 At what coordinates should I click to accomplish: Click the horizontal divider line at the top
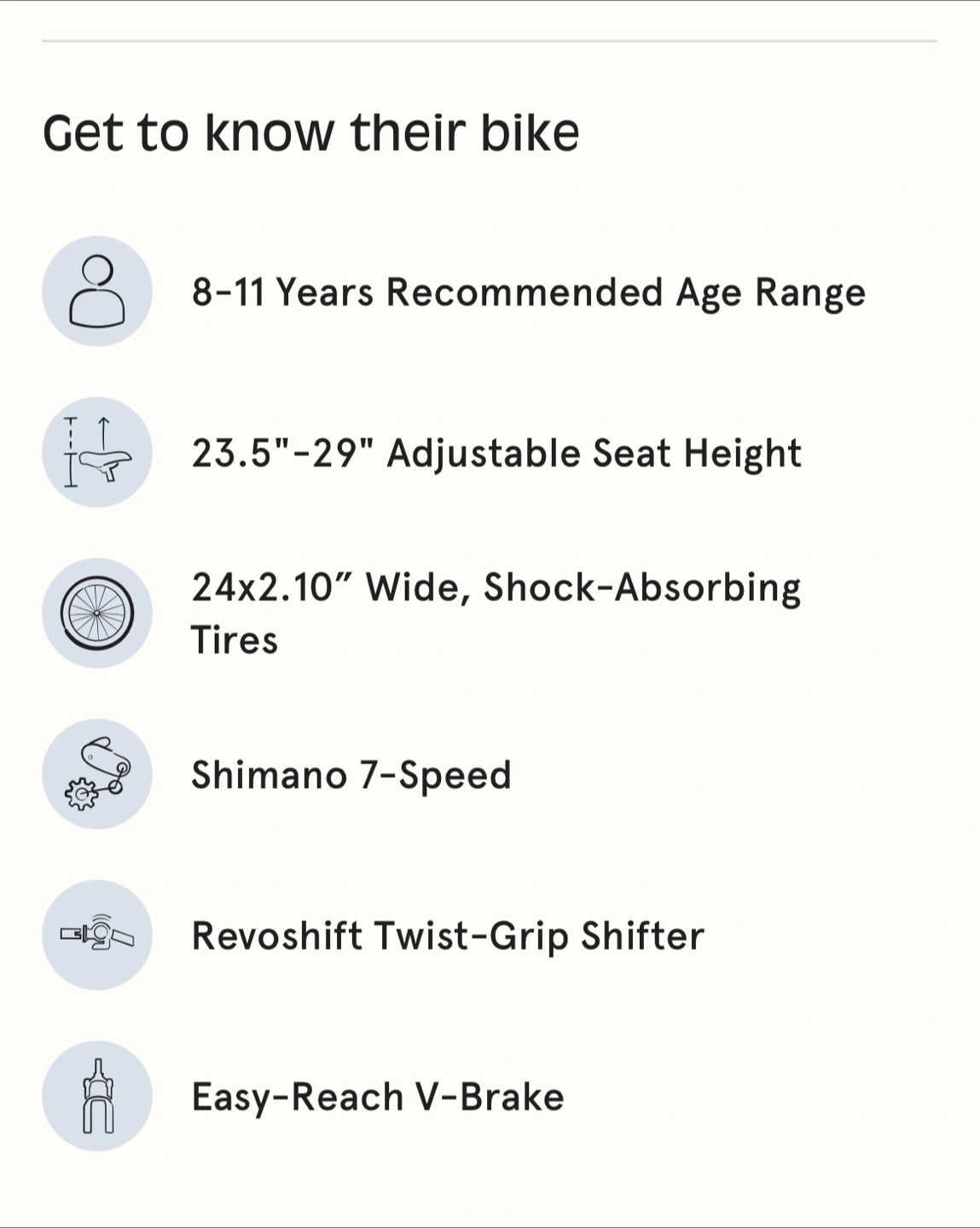click(490, 41)
